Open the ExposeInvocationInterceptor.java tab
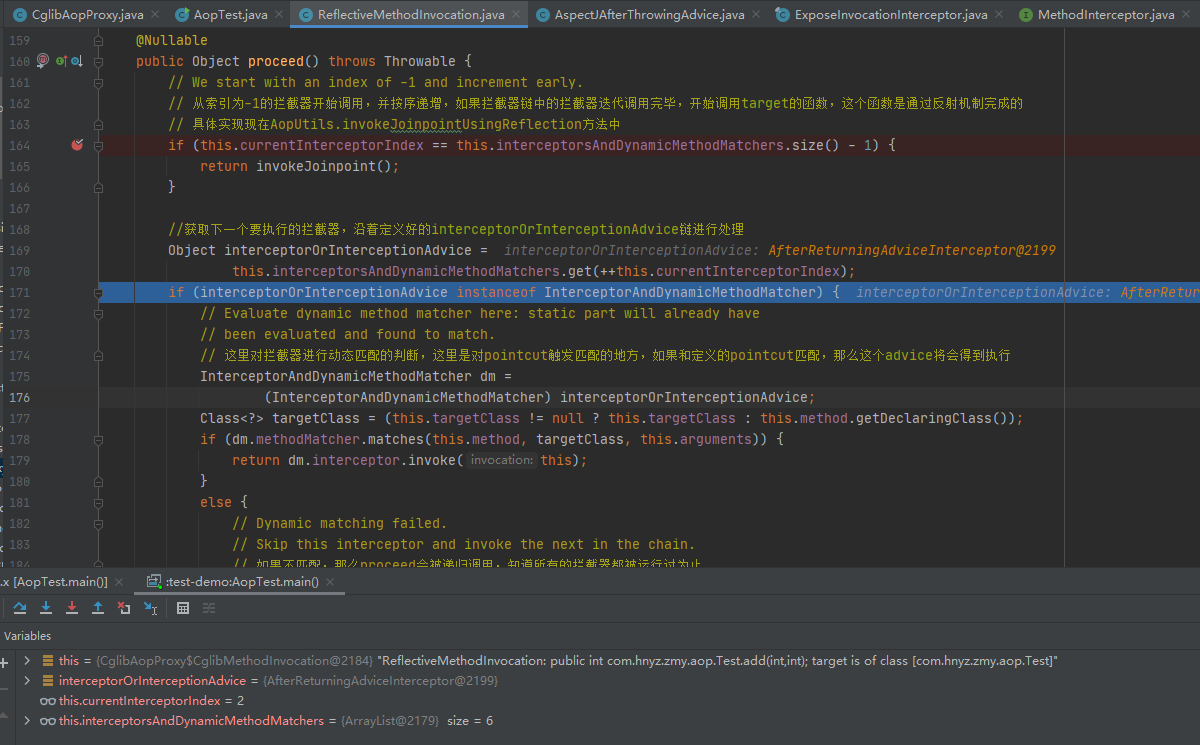The height and width of the screenshot is (745, 1200). point(891,15)
